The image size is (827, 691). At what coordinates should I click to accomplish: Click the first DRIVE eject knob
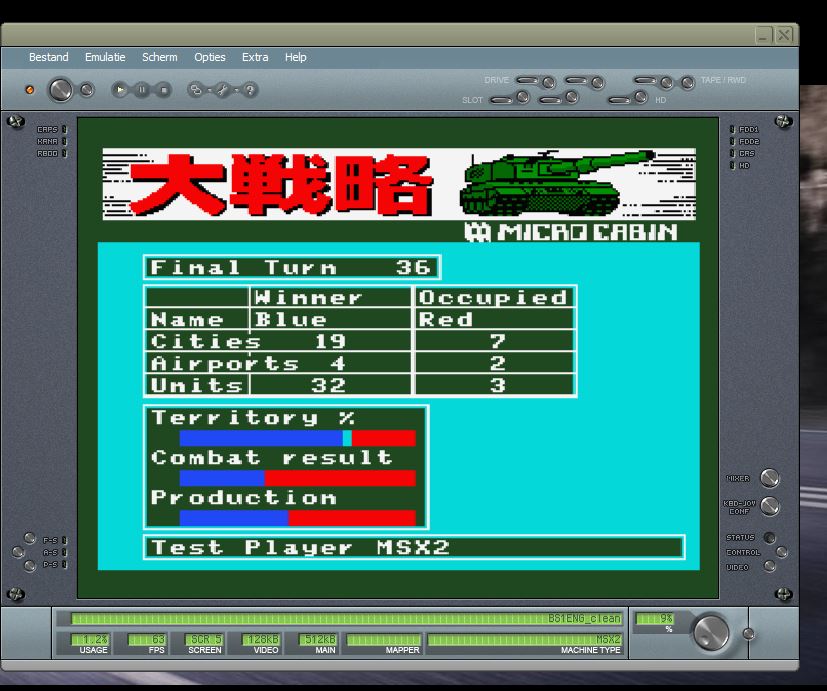click(549, 82)
